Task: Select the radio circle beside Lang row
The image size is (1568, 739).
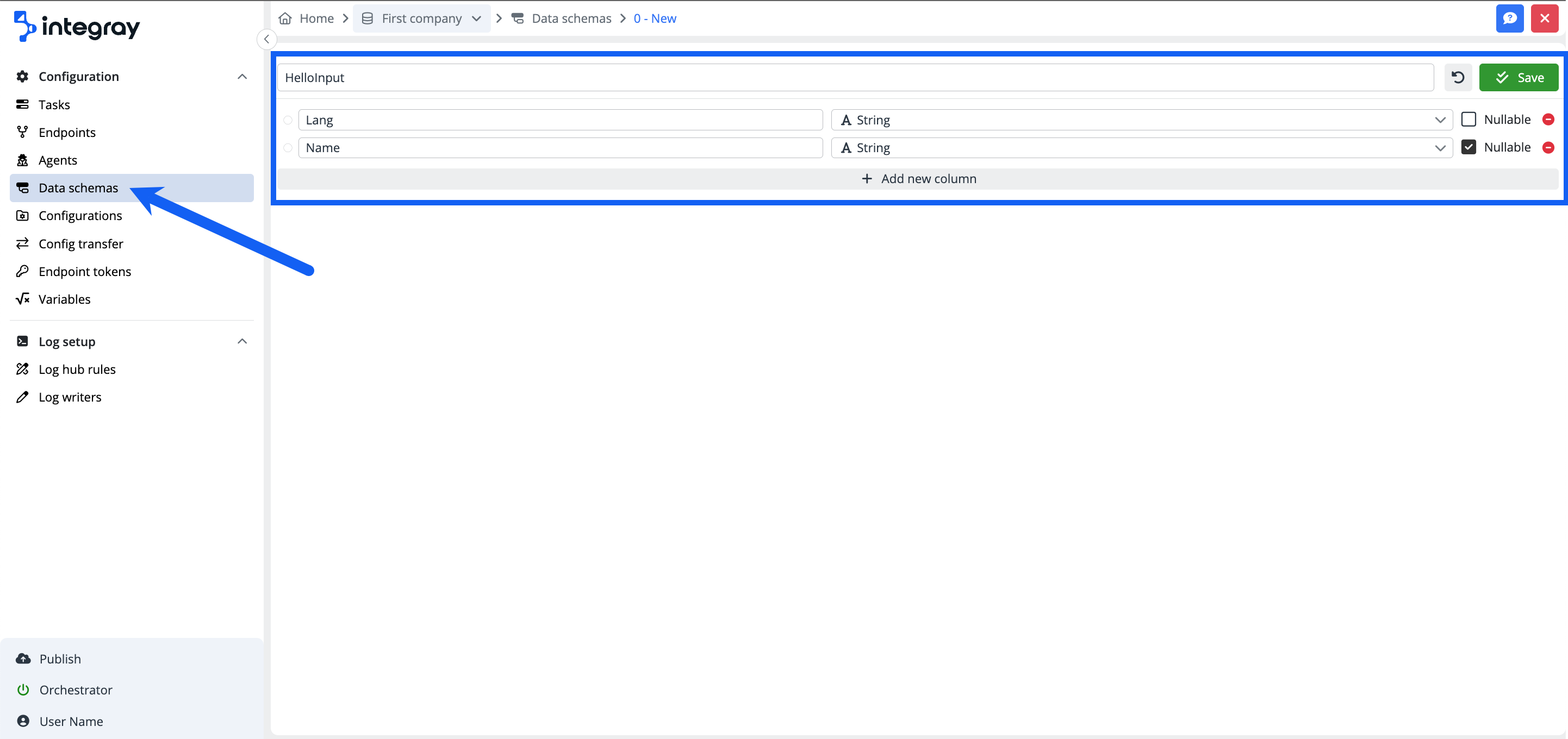Action: click(x=288, y=120)
